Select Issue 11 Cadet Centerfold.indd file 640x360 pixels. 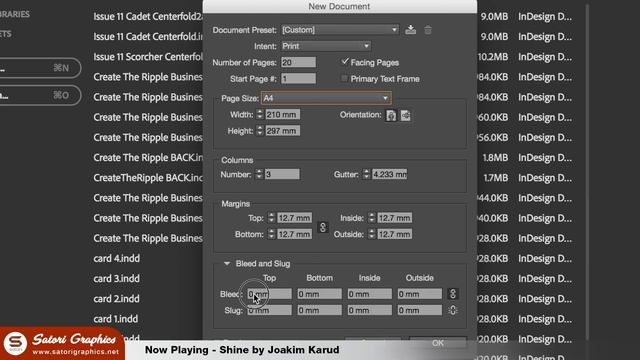pos(148,36)
